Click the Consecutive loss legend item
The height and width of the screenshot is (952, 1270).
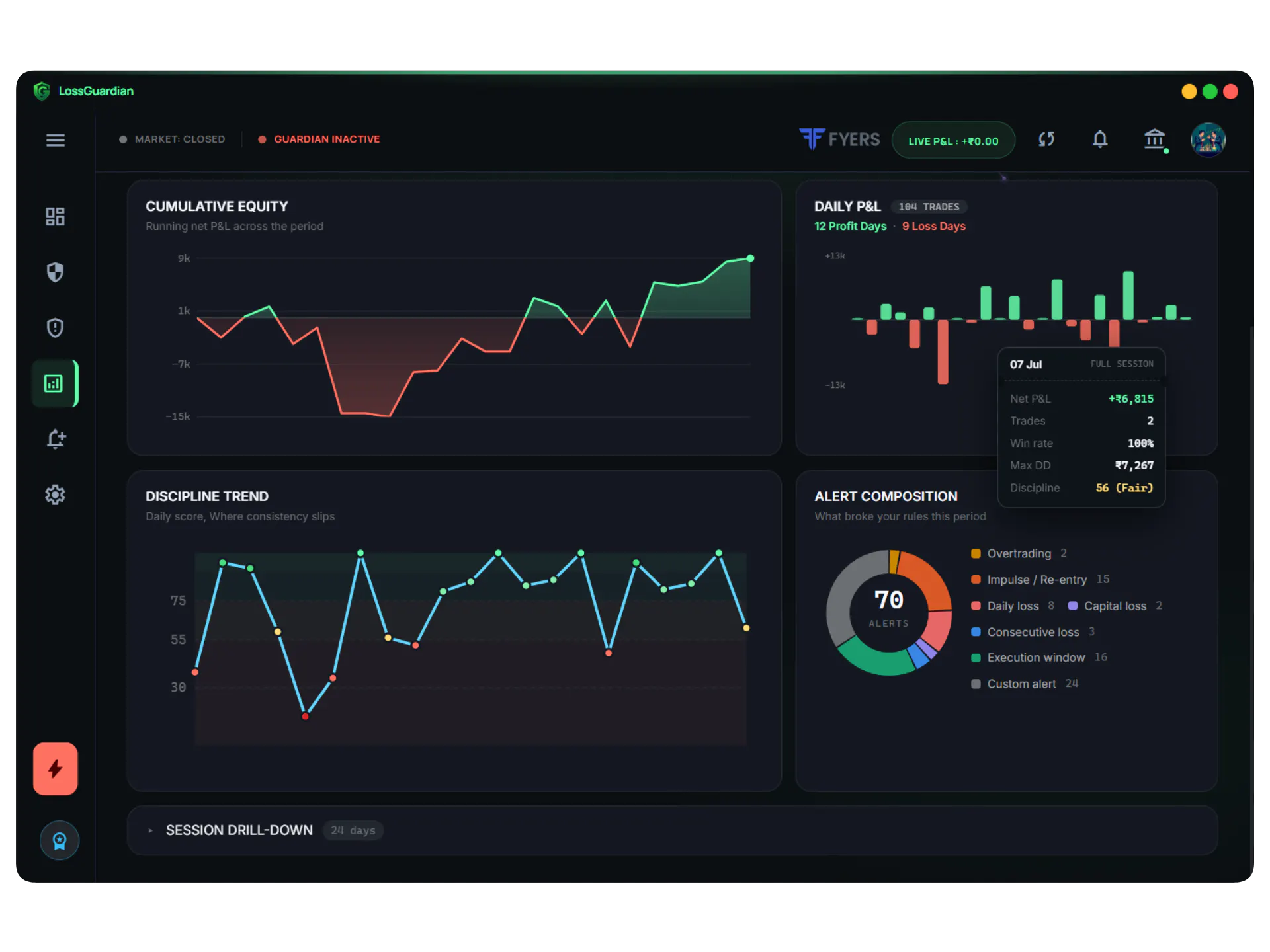click(1033, 632)
